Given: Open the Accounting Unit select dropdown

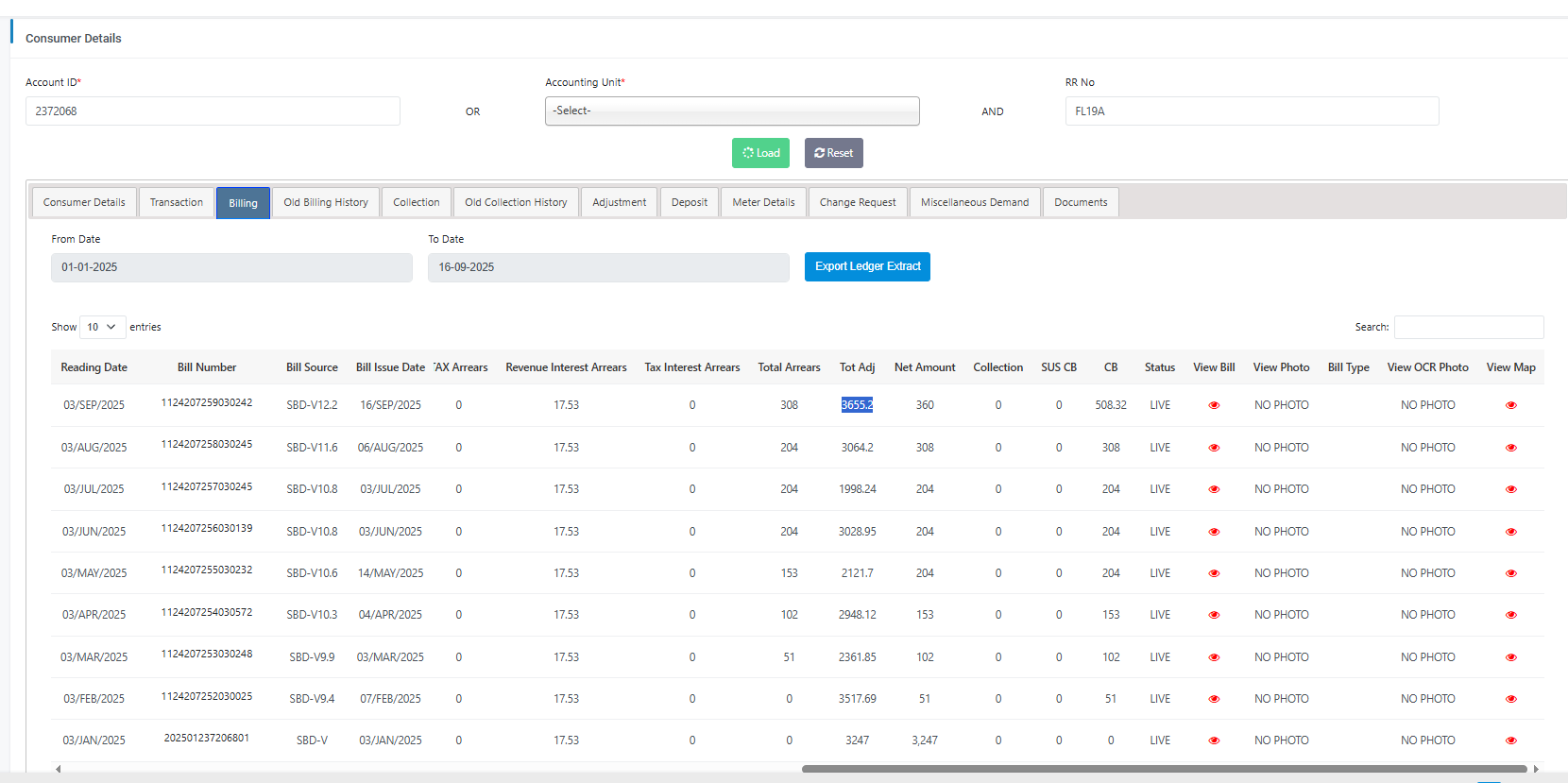Looking at the screenshot, I should tap(732, 111).
